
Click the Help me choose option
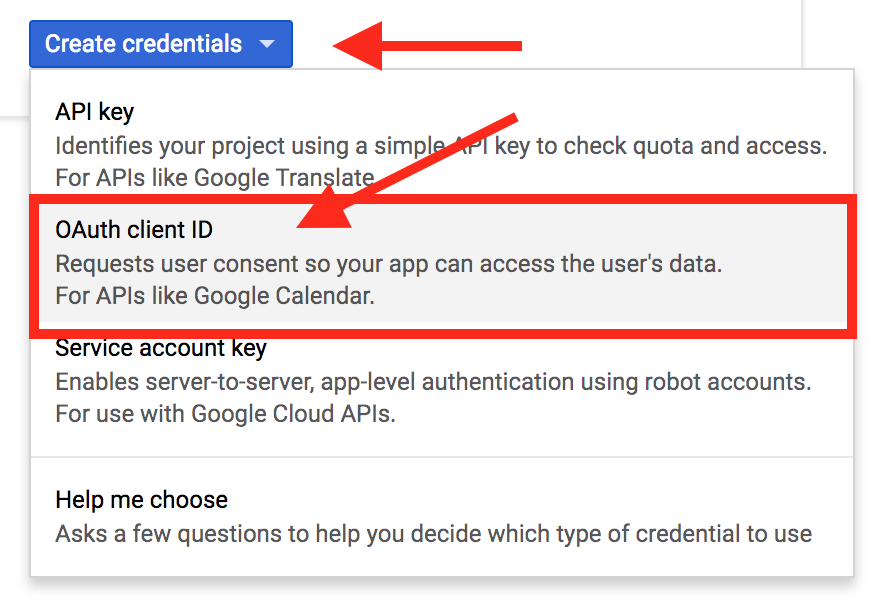tap(141, 500)
